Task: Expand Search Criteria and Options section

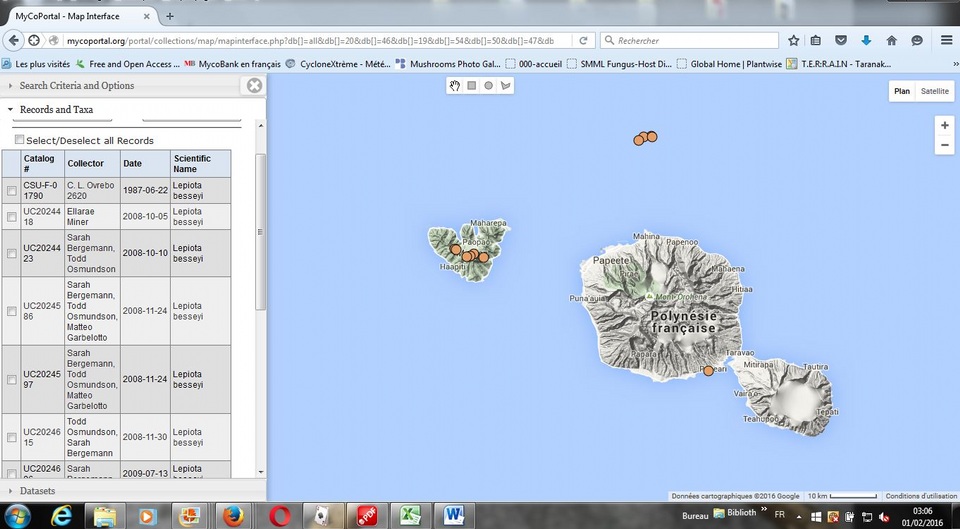Action: [x=77, y=86]
